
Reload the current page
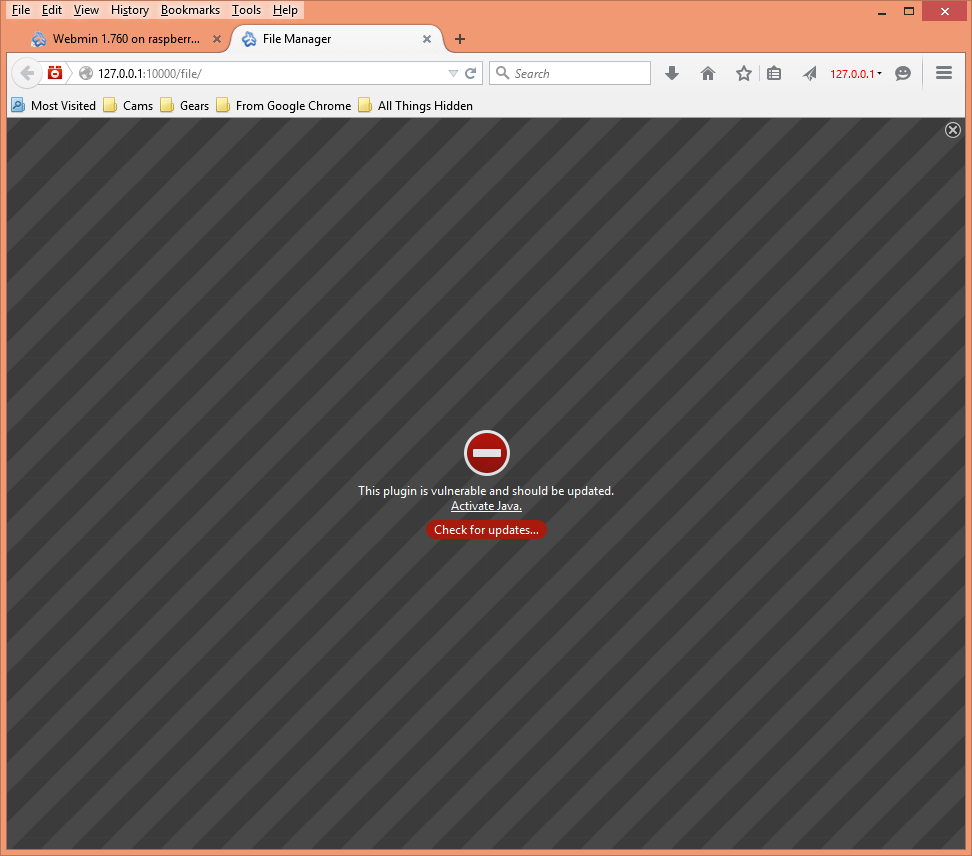click(471, 73)
